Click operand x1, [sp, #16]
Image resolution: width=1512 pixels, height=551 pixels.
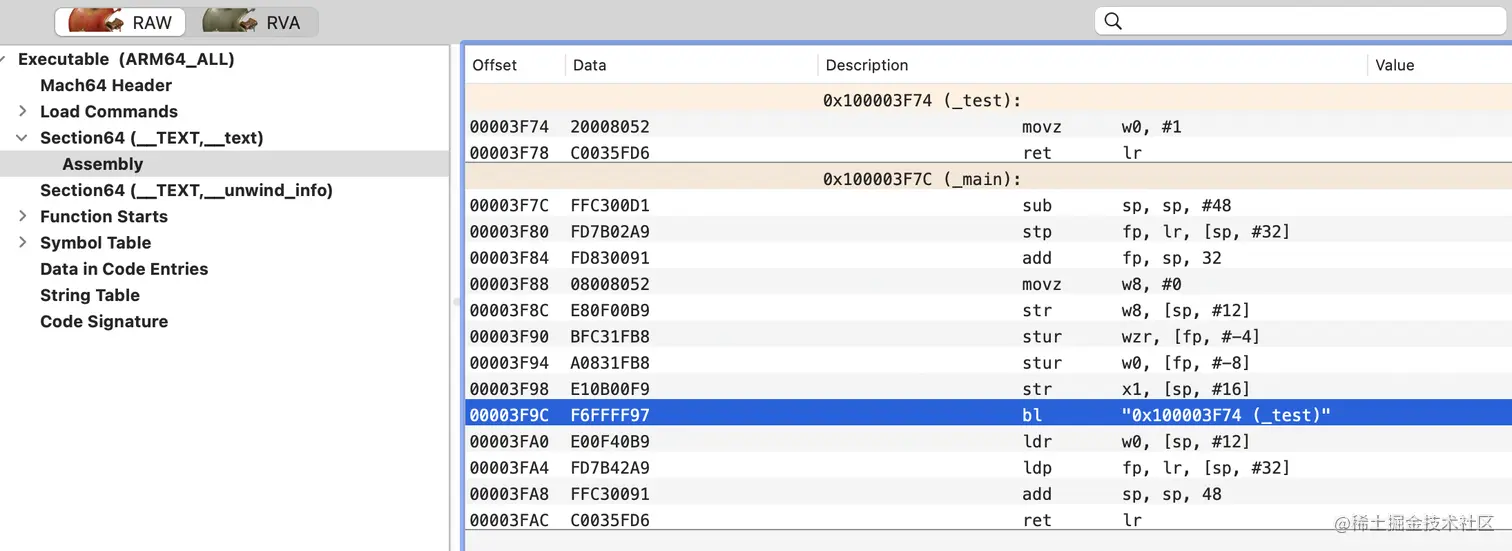1186,389
